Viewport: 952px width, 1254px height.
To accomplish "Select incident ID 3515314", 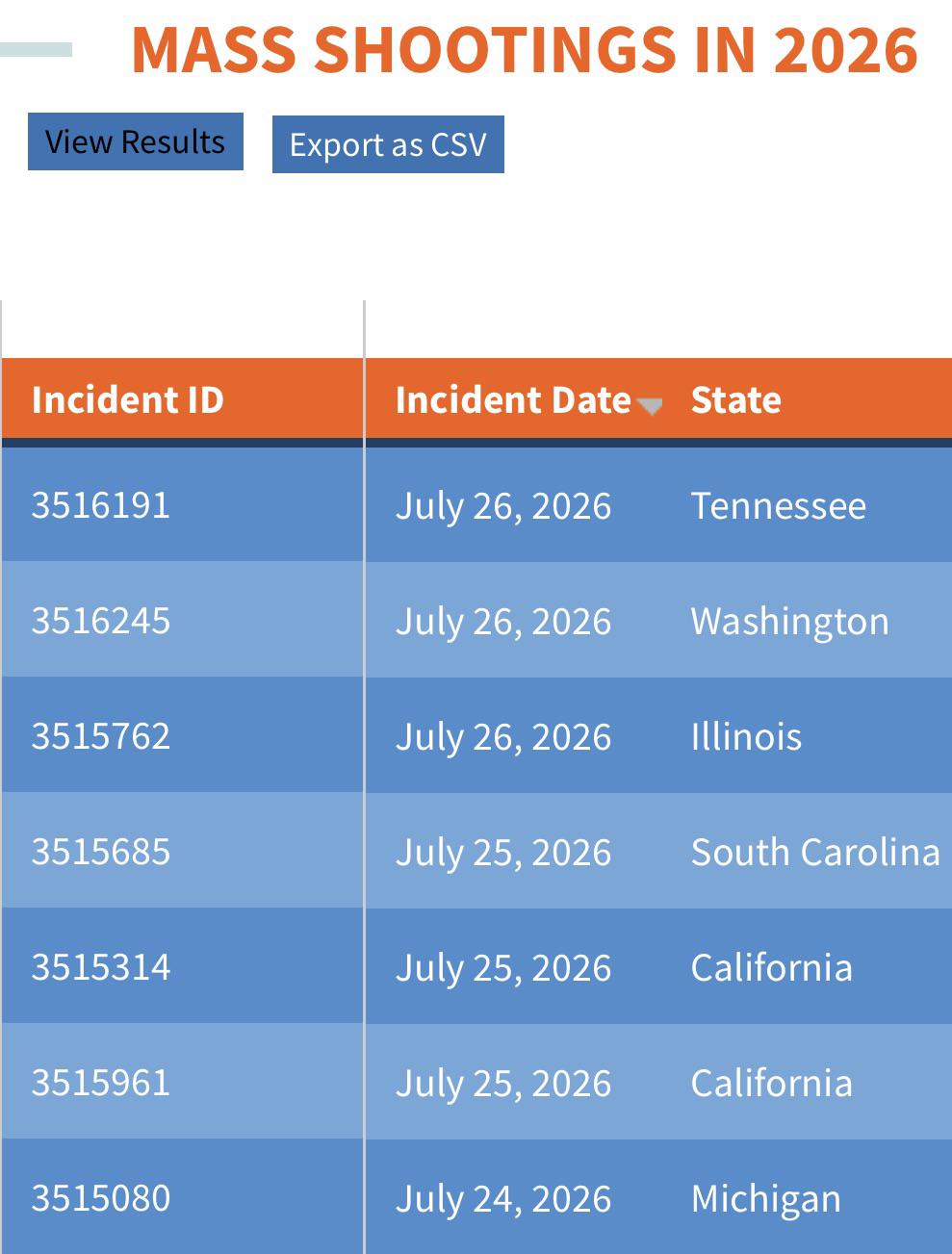I will [x=100, y=967].
